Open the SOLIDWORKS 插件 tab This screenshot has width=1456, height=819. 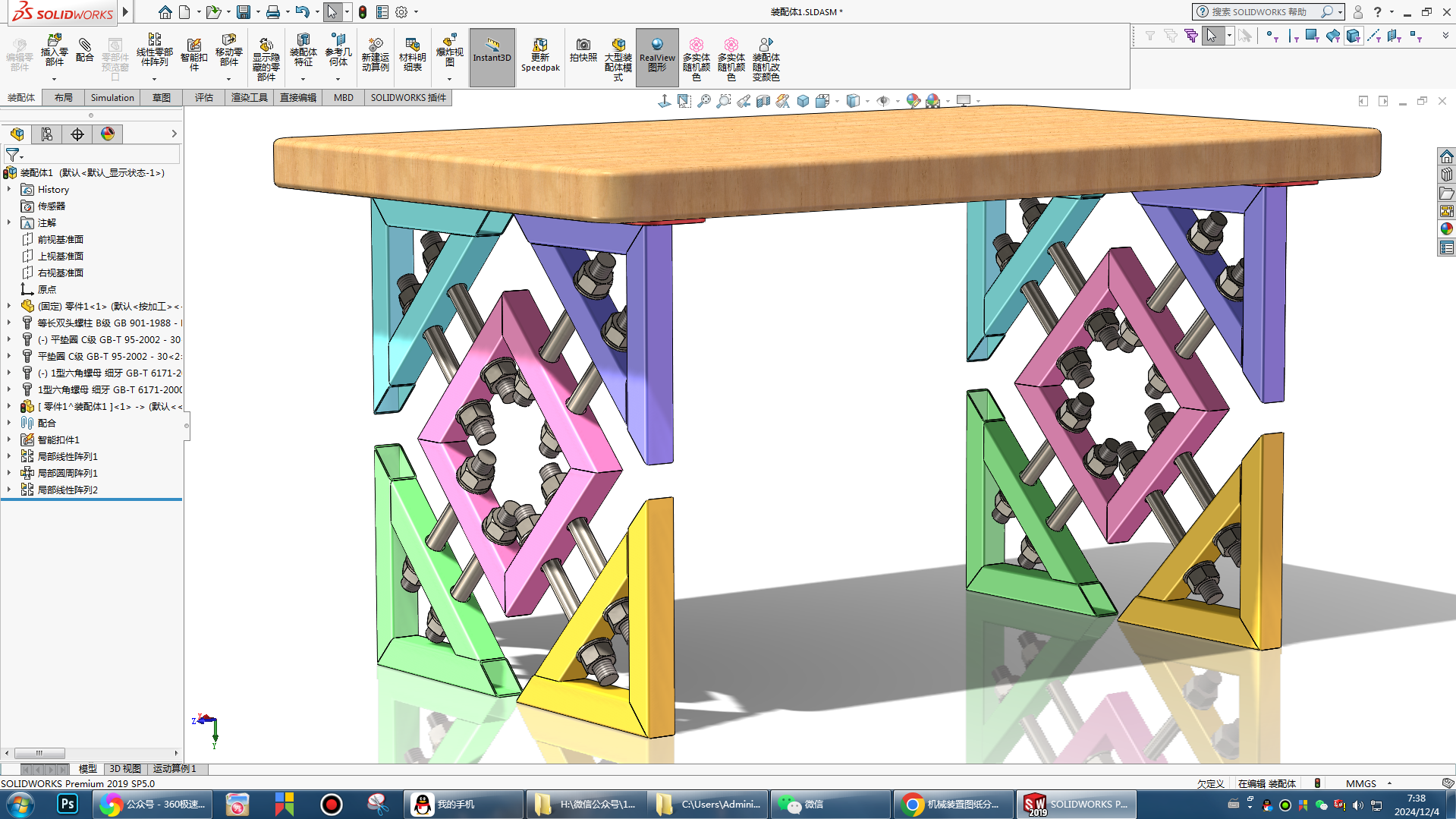point(408,97)
